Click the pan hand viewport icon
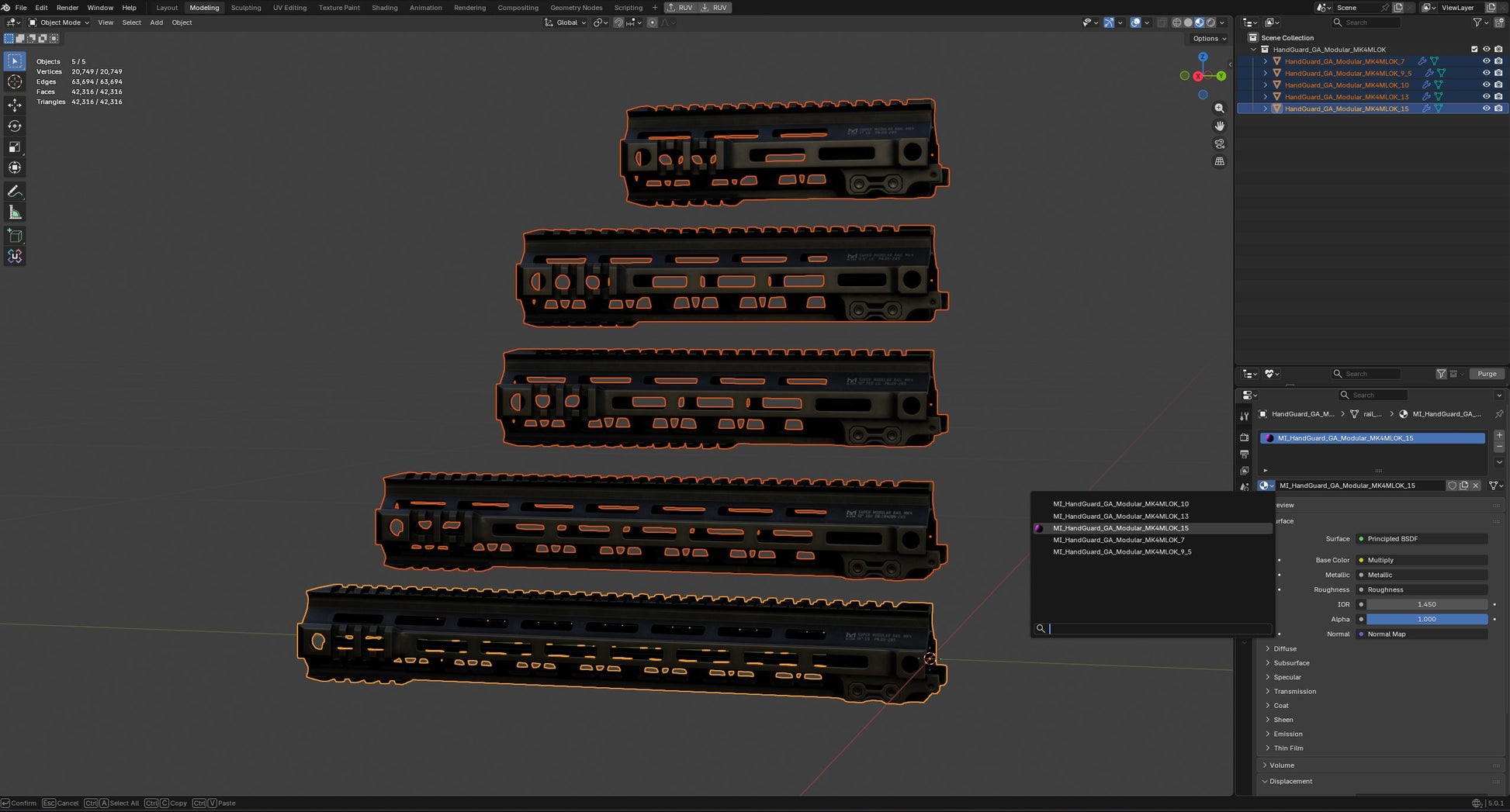Screen dimensions: 1510x812 pyautogui.click(x=1219, y=126)
